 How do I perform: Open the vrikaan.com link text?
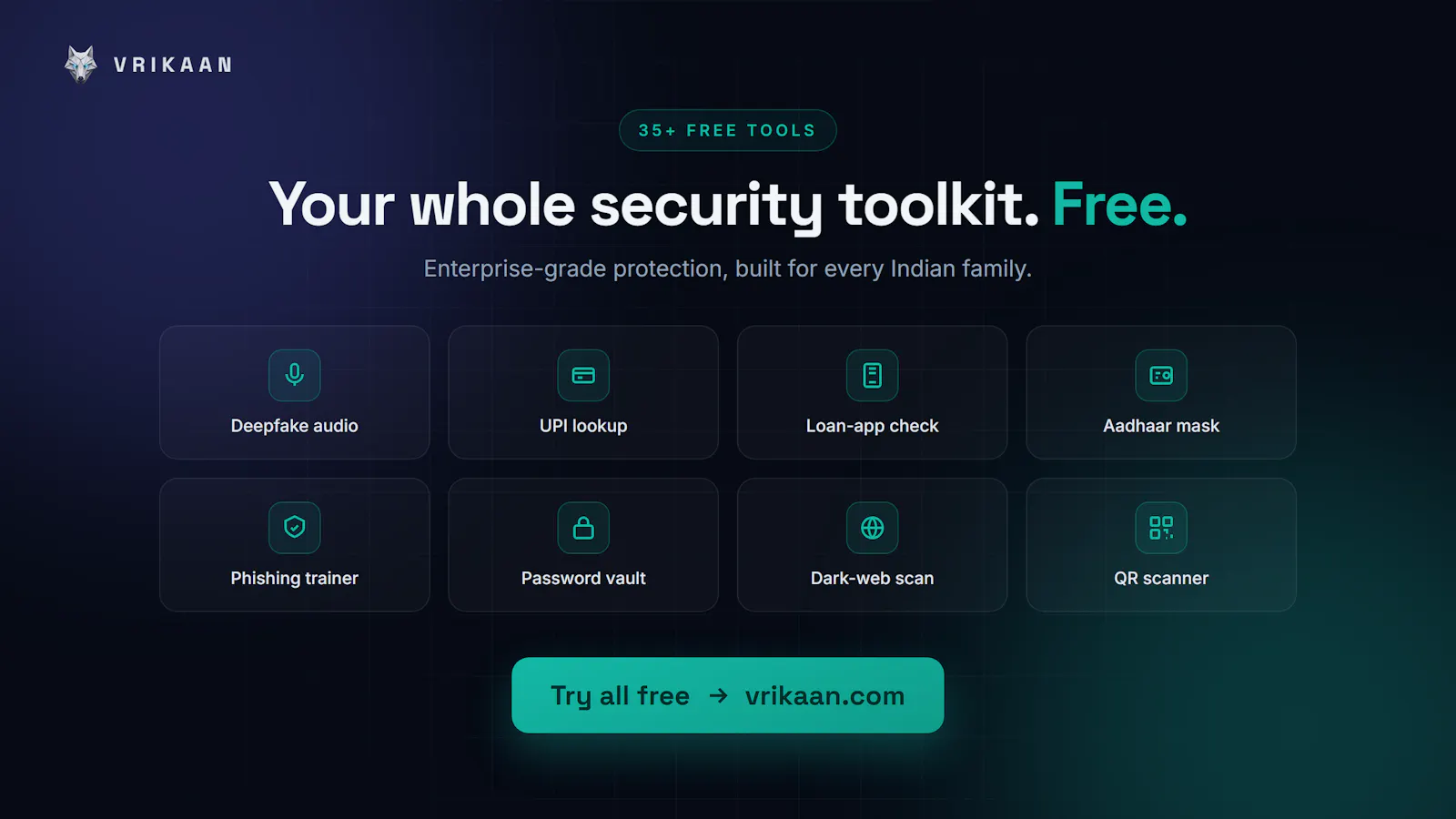pos(824,696)
